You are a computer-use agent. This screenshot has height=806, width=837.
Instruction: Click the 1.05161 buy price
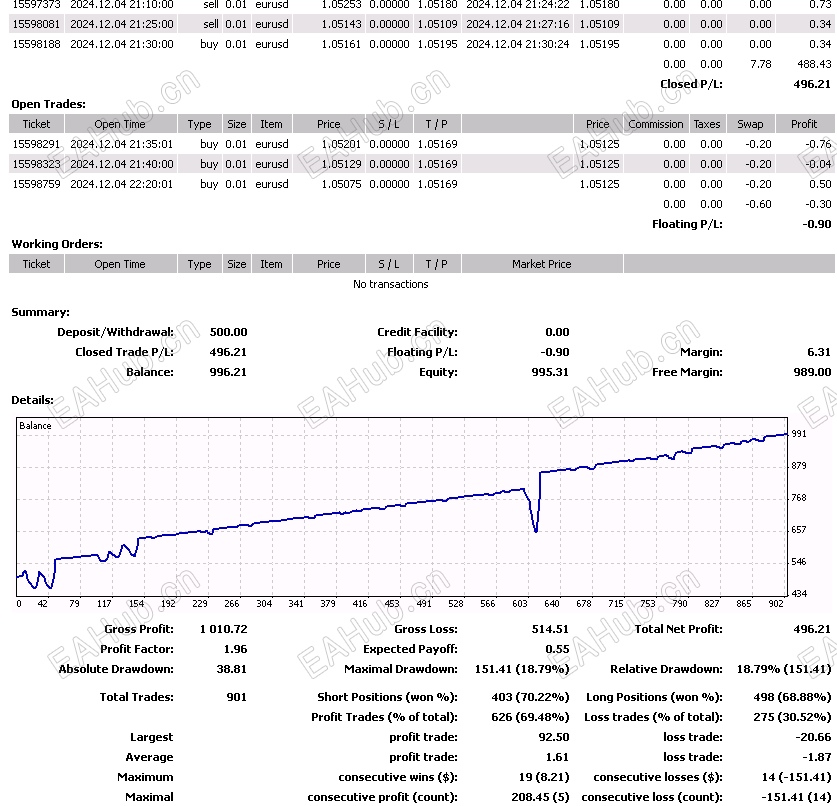(341, 44)
